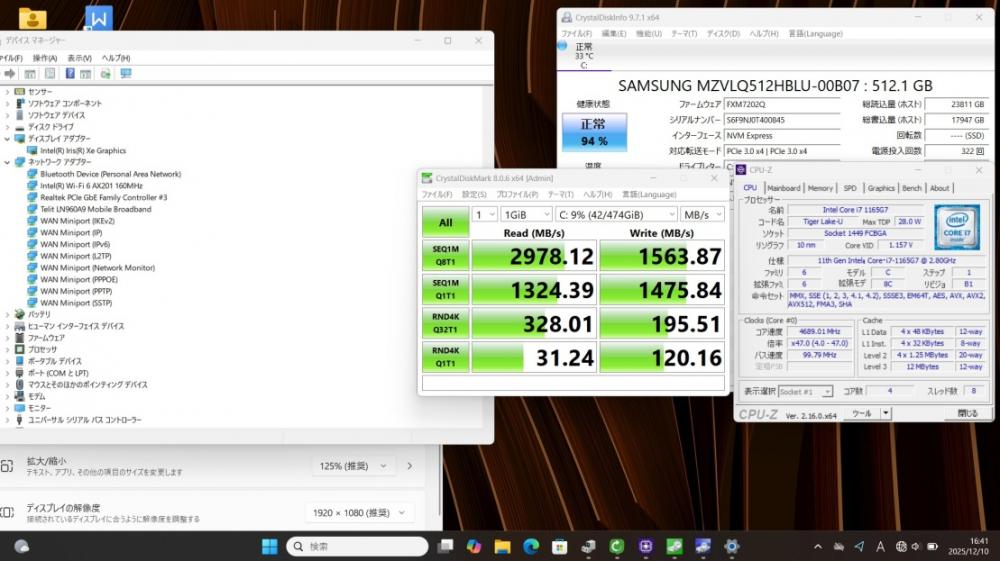Image resolution: width=1000 pixels, height=561 pixels.
Task: Open the Settings gear icon in taskbar
Action: point(732,546)
